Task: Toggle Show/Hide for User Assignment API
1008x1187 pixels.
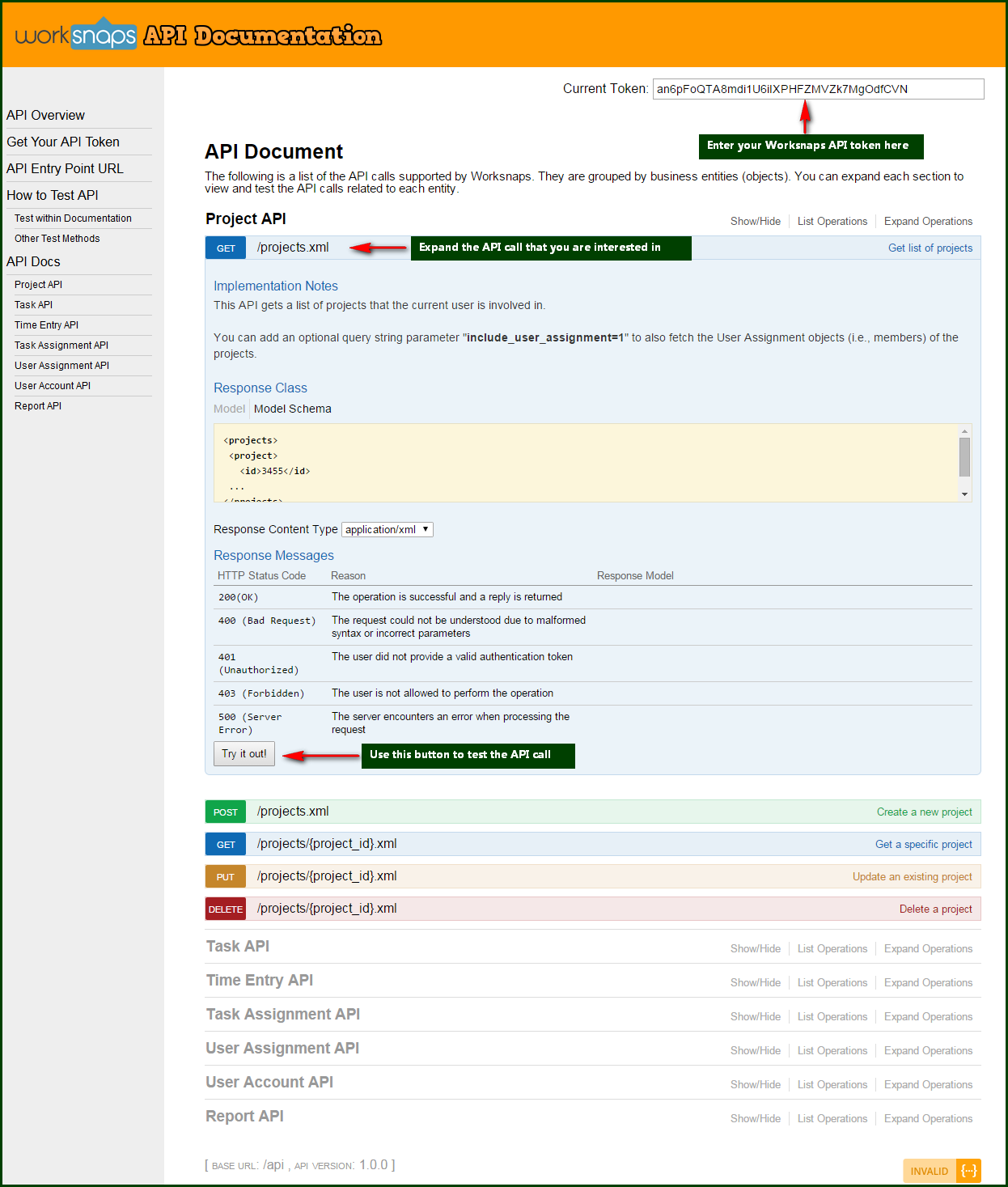Action: click(x=756, y=1050)
